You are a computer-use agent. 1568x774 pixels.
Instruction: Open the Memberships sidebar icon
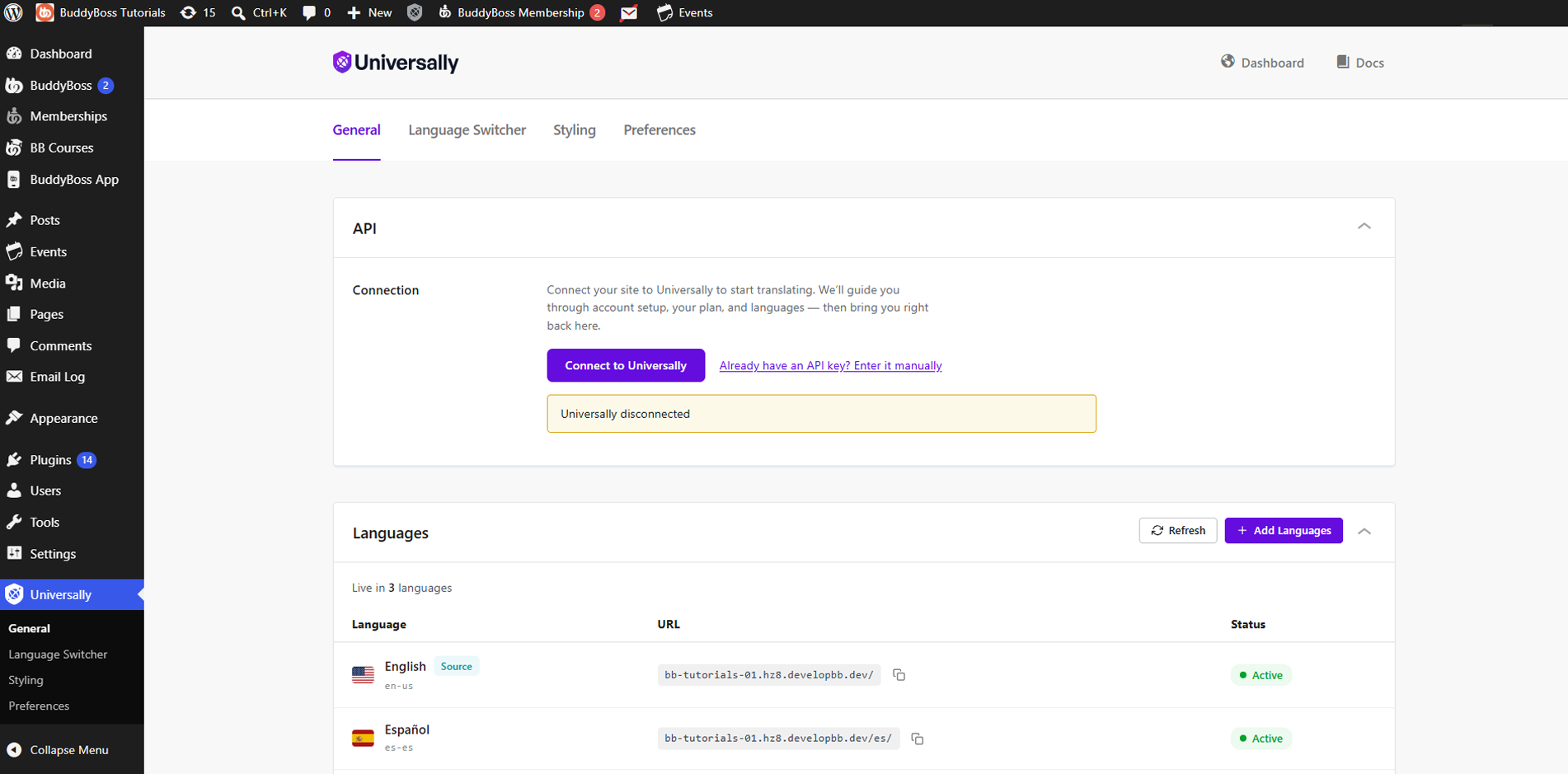pyautogui.click(x=14, y=116)
